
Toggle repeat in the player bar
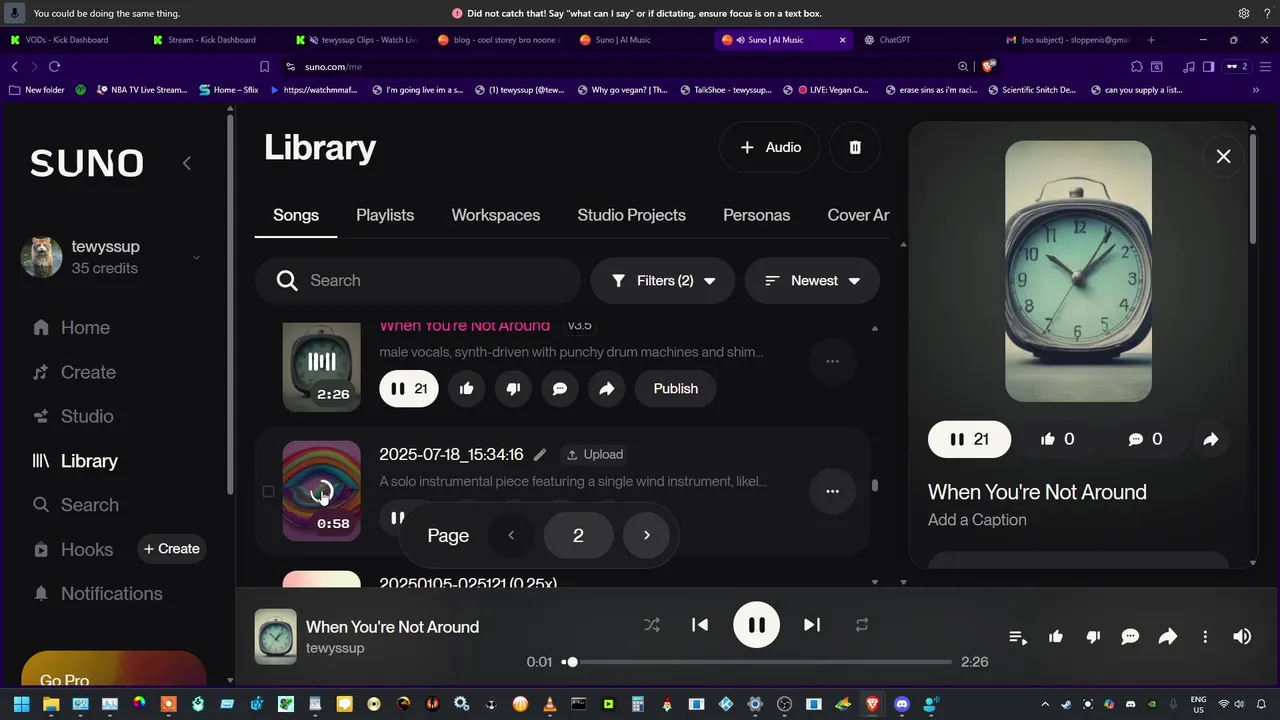point(861,625)
